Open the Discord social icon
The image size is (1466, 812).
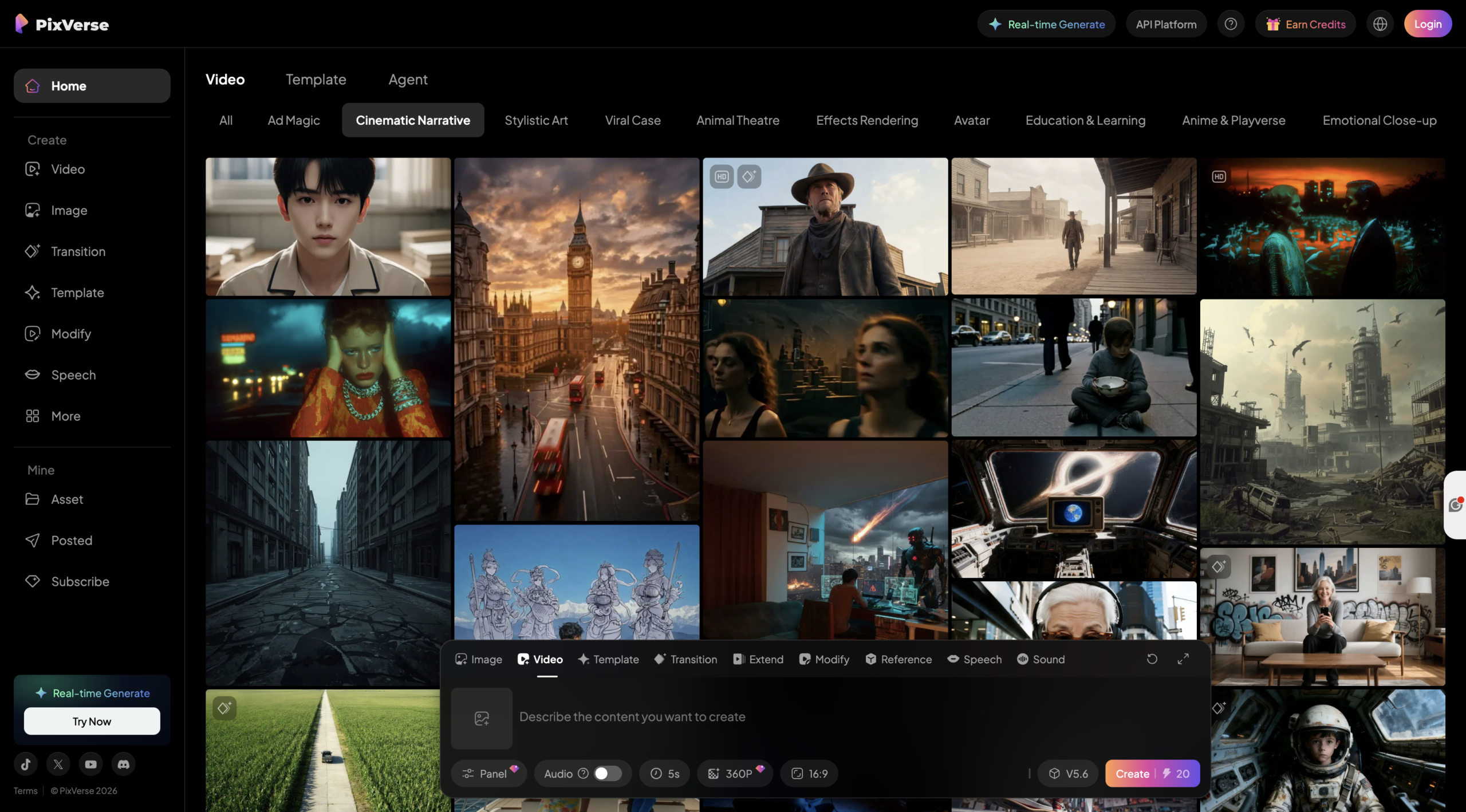click(123, 764)
